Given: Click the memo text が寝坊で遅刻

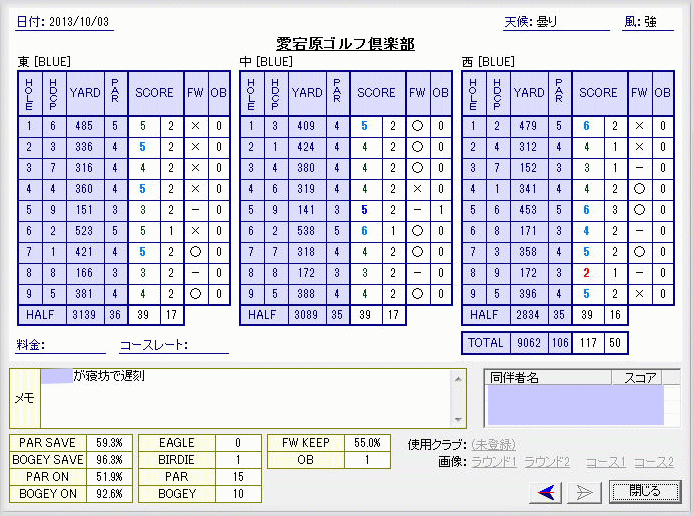Looking at the screenshot, I should pyautogui.click(x=109, y=376).
